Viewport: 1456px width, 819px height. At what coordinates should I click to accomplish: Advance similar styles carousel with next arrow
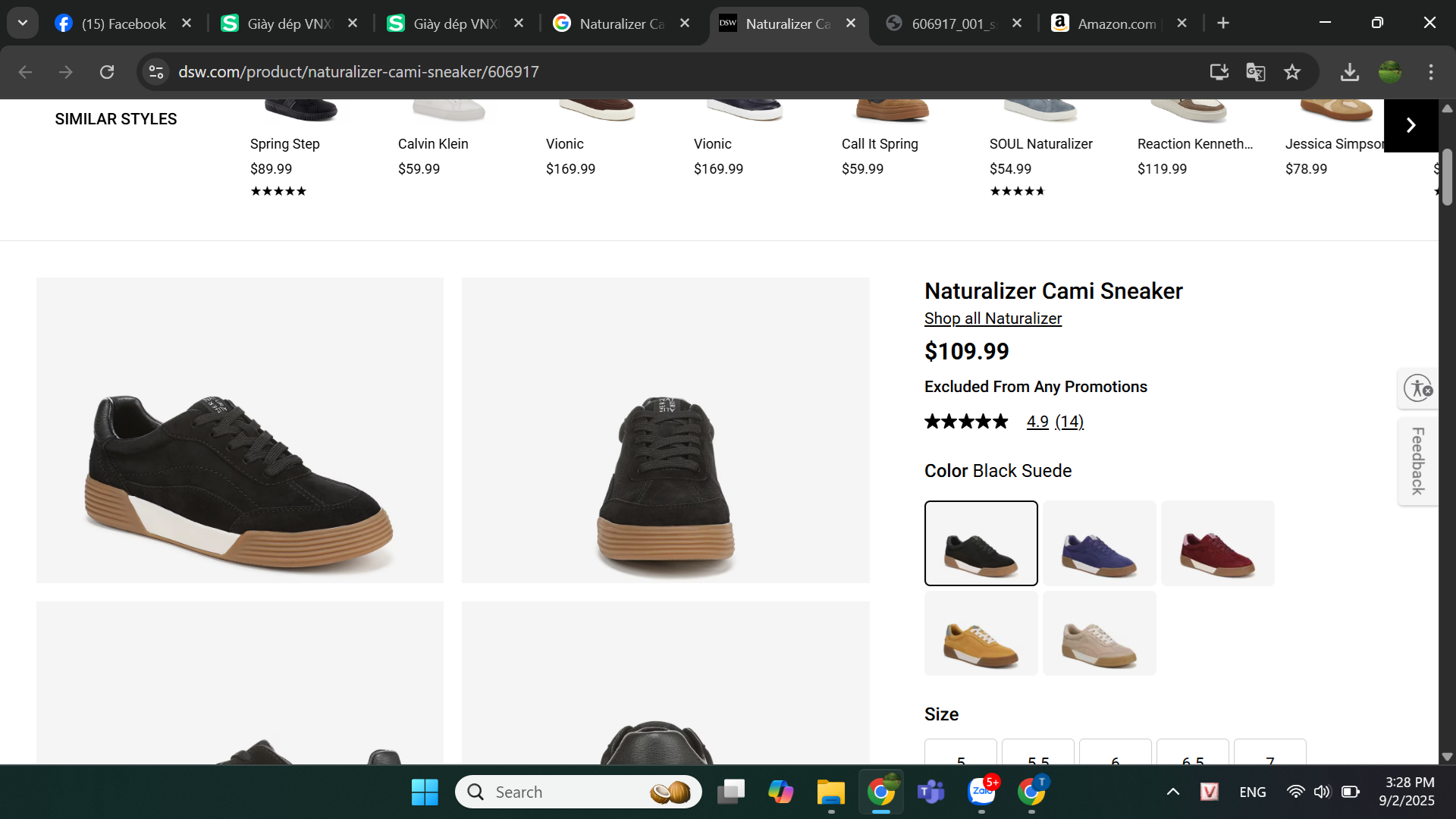1410,125
